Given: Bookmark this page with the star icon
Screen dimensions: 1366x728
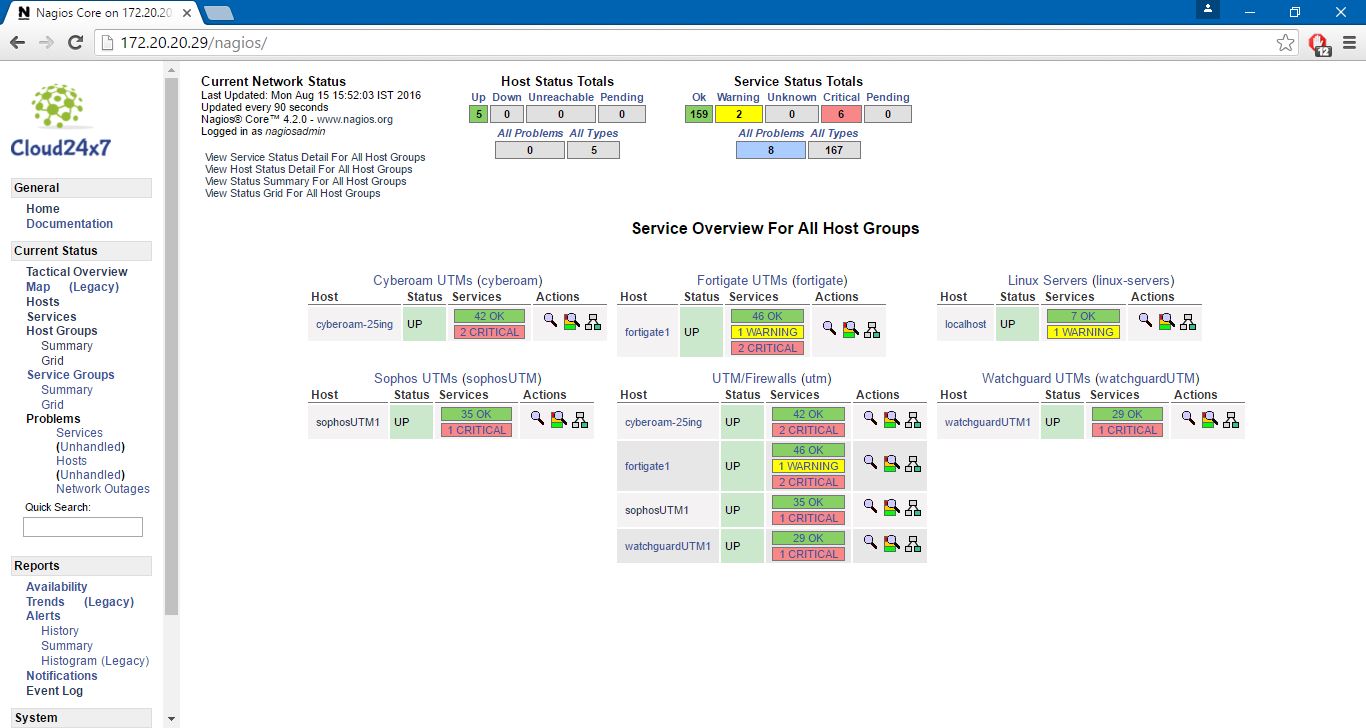Looking at the screenshot, I should (x=1286, y=43).
